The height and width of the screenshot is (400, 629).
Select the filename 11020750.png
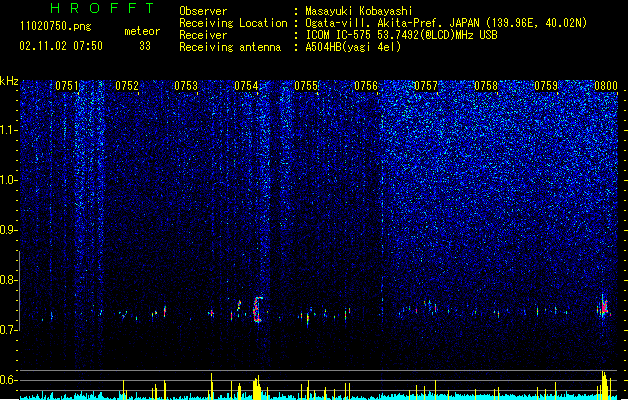pyautogui.click(x=55, y=27)
